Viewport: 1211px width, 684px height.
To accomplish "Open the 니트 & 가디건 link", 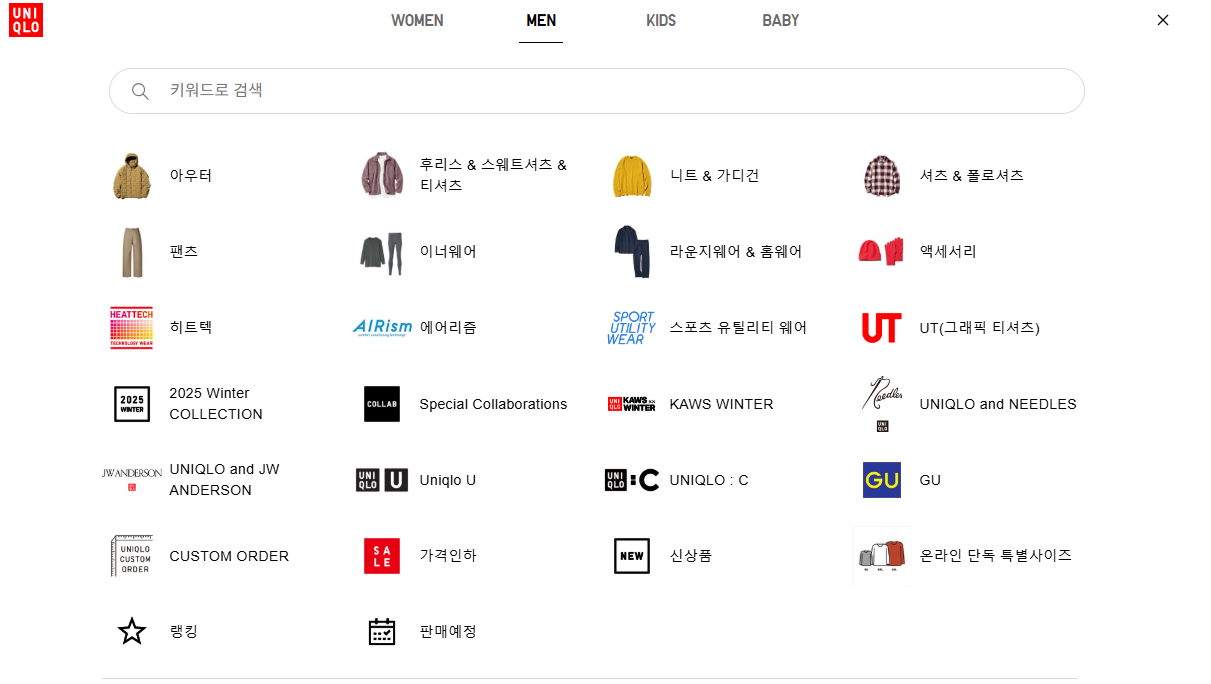I will [x=715, y=176].
